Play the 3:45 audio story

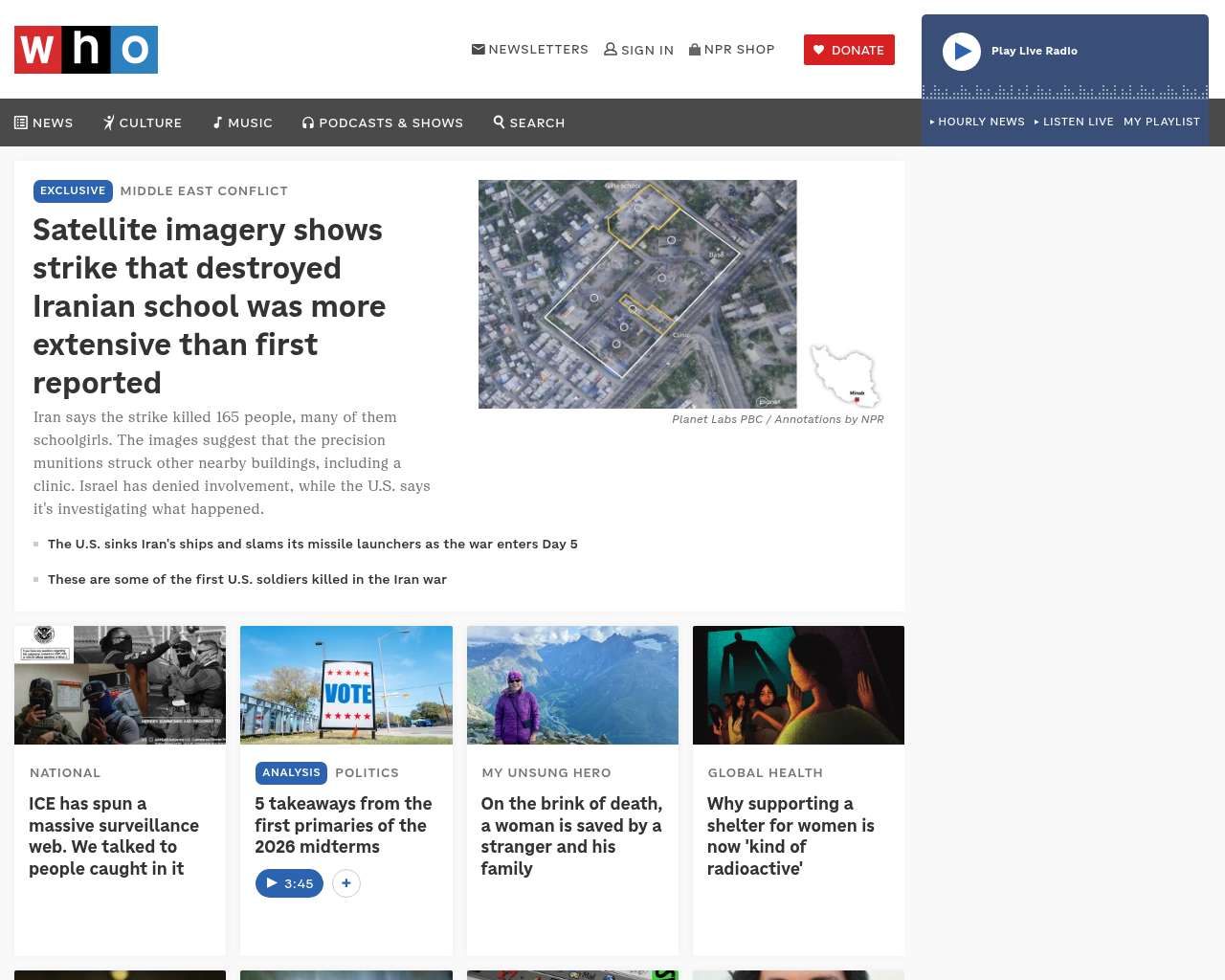289,883
